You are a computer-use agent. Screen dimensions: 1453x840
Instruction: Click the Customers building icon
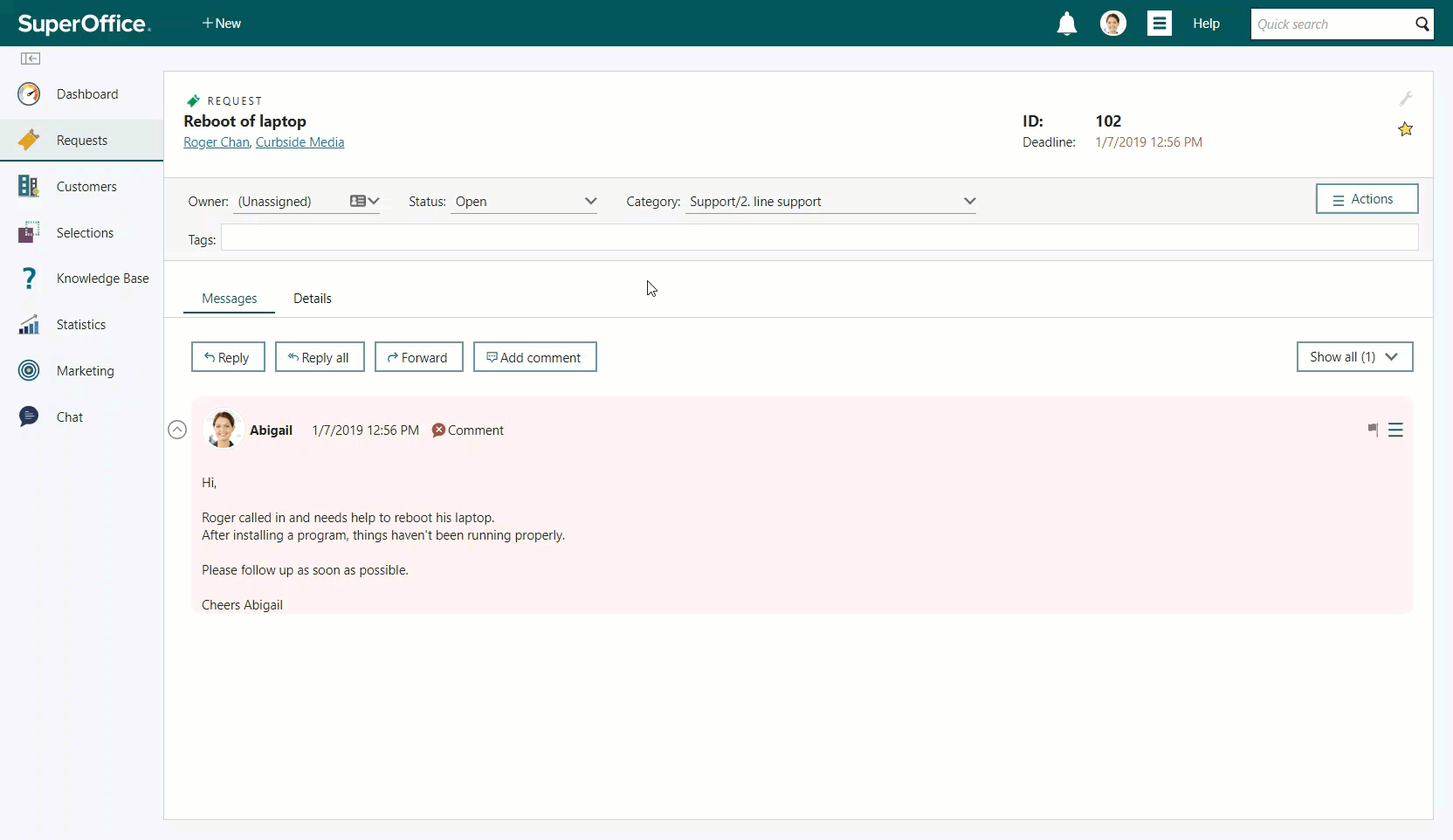pyautogui.click(x=29, y=186)
